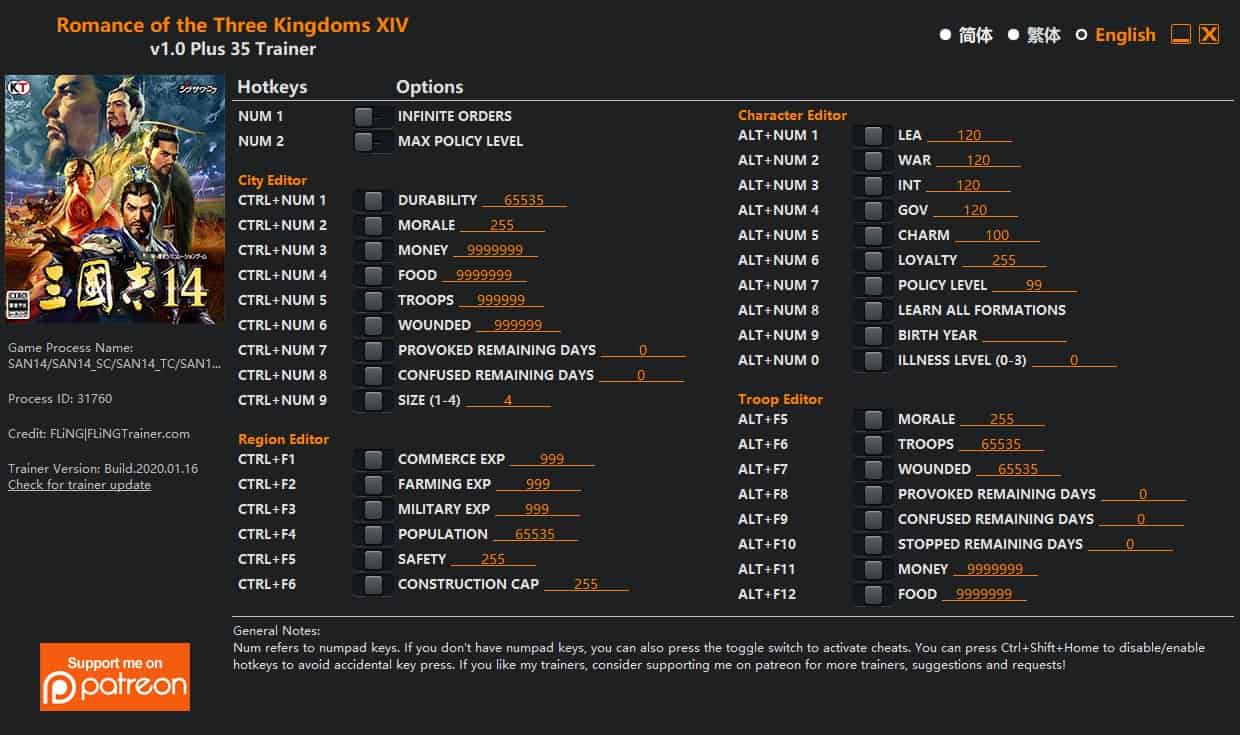Toggle city WOUNDED cheat (CTRL+NUM 6)

pos(373,325)
